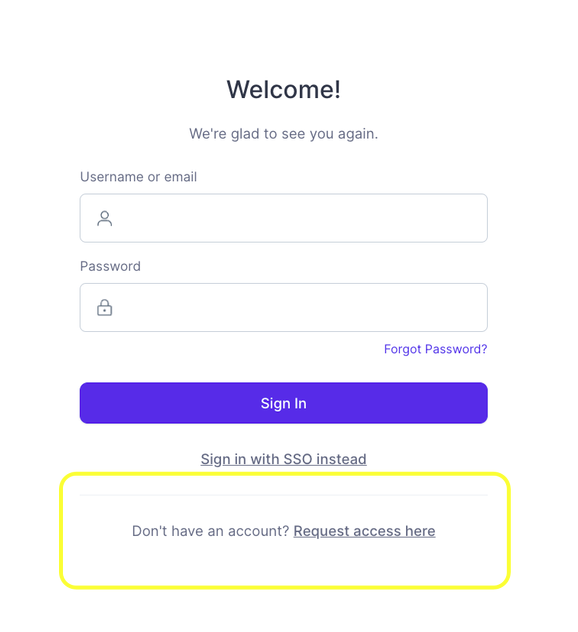Start password recovery via Forgot Password?

(435, 349)
